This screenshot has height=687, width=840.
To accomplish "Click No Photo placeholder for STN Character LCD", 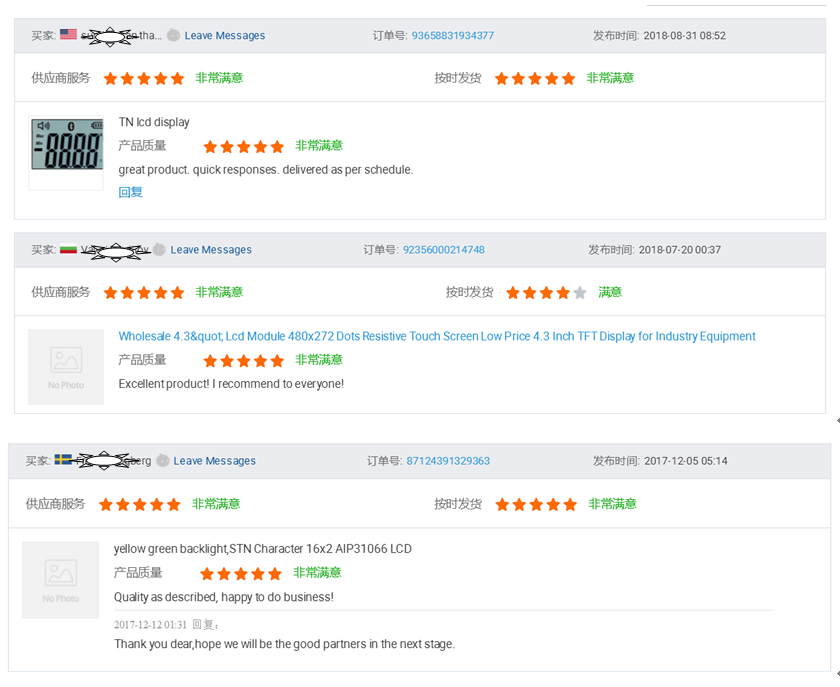I will click(61, 580).
